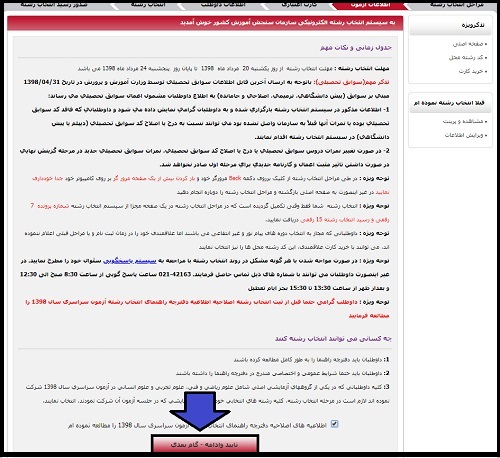Open the اطلاعات داوطلب step tab
The image size is (500, 458).
pos(223,5)
